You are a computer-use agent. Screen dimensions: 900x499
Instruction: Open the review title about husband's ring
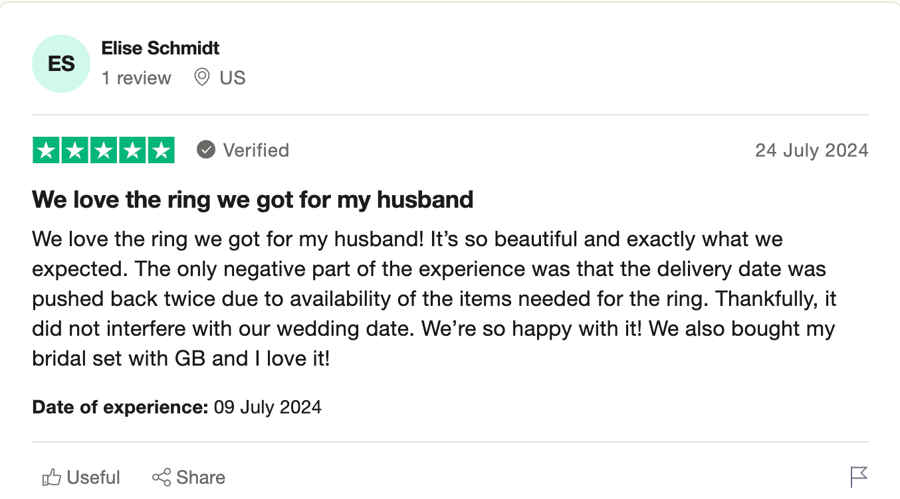(x=253, y=200)
